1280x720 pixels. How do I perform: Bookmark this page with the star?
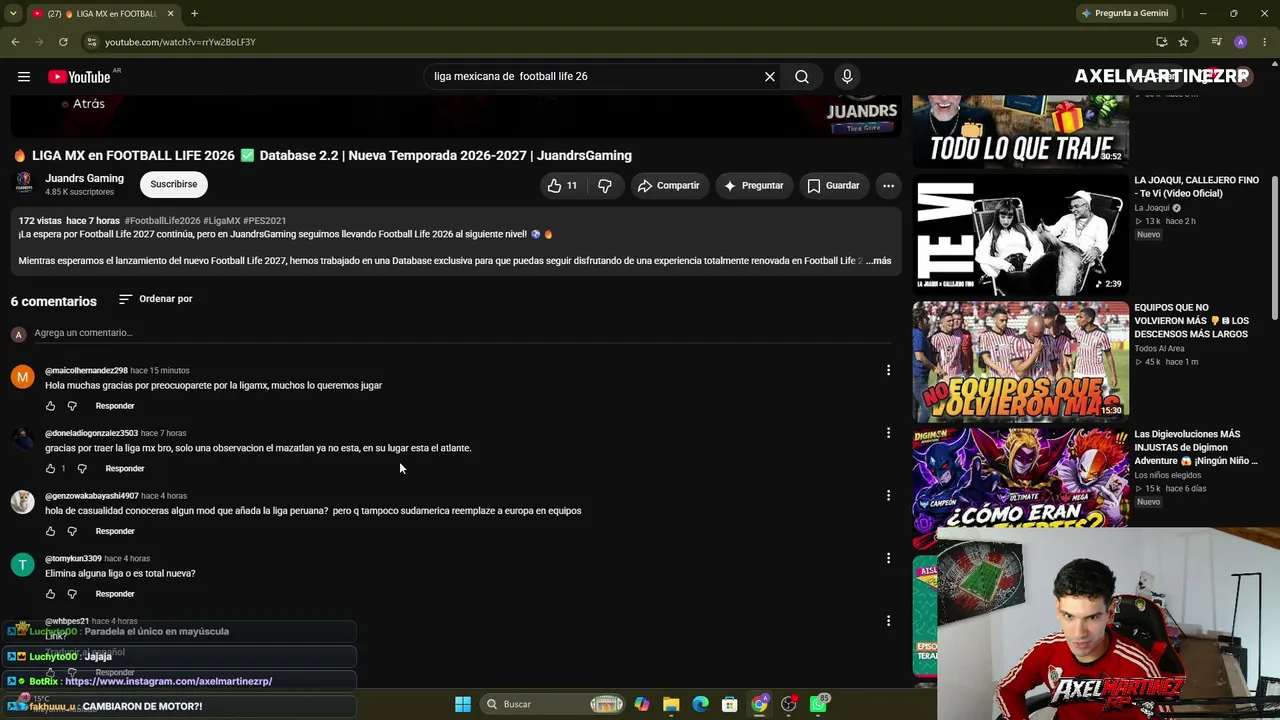point(1183,42)
